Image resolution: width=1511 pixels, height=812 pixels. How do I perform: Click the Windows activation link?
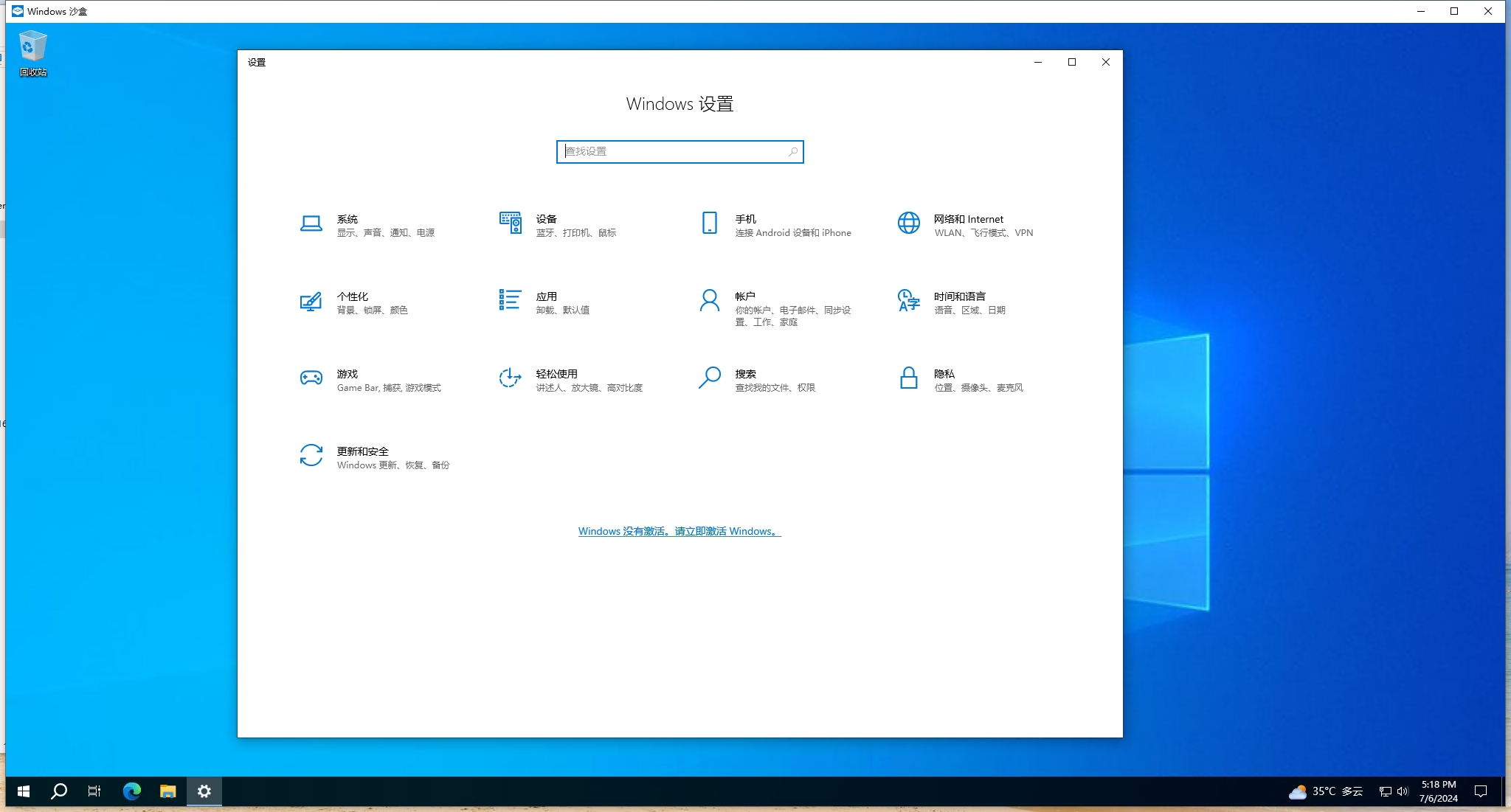(679, 531)
